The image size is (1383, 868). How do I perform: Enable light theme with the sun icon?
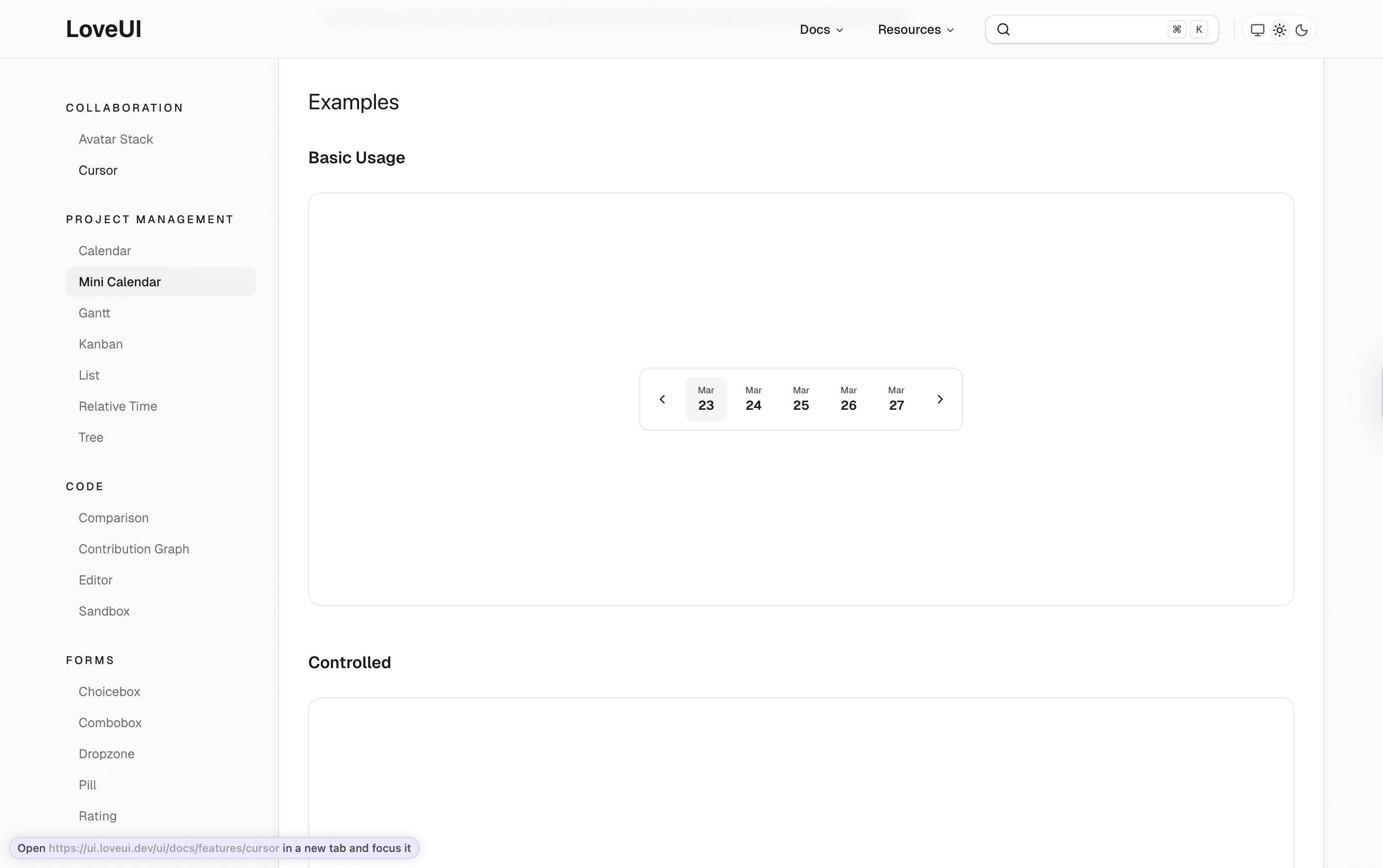(1279, 29)
